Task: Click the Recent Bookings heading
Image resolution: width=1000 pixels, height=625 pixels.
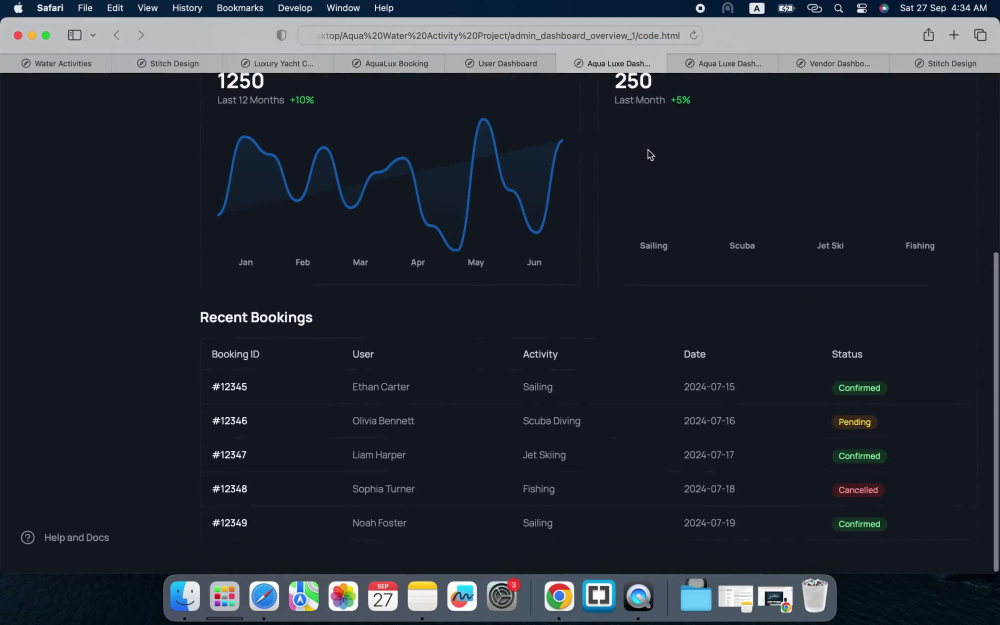Action: pos(256,318)
